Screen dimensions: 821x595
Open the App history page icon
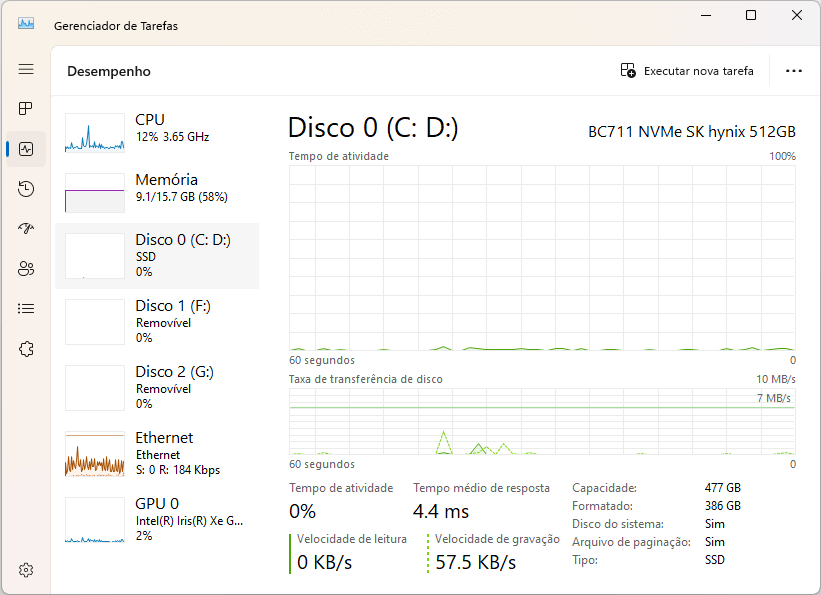pos(26,189)
